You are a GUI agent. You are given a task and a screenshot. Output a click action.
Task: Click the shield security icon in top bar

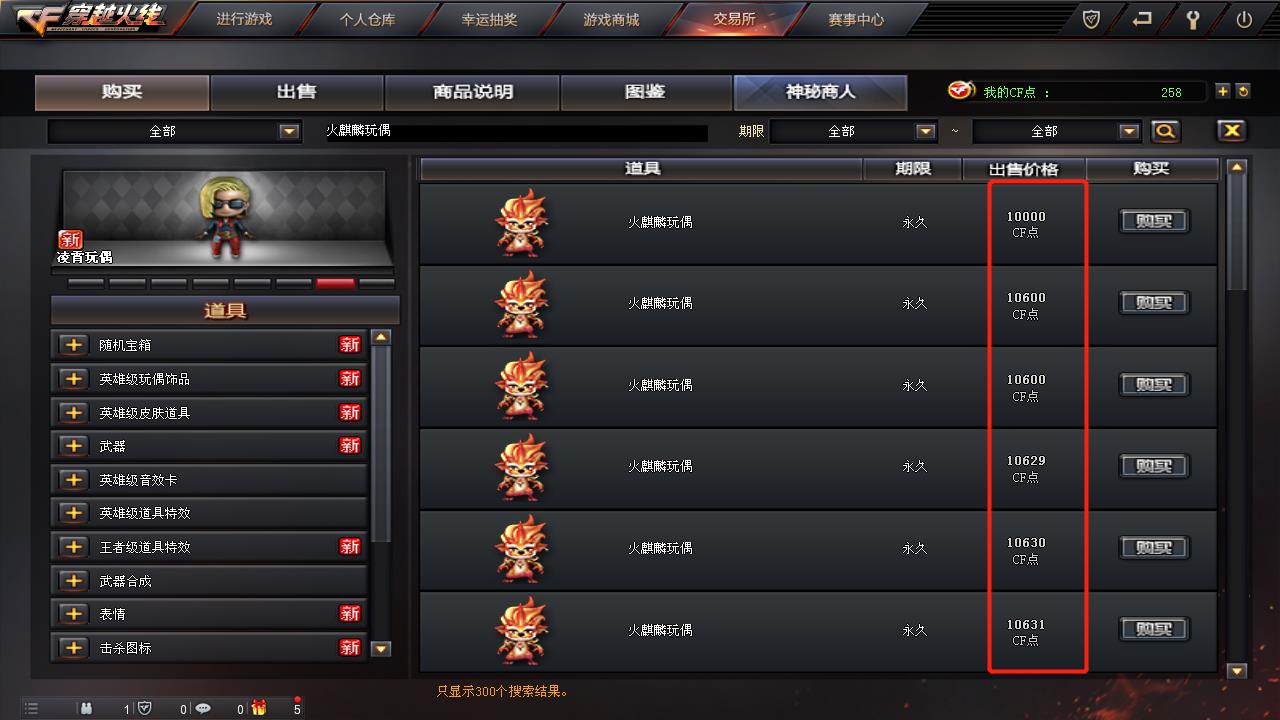pyautogui.click(x=1092, y=19)
